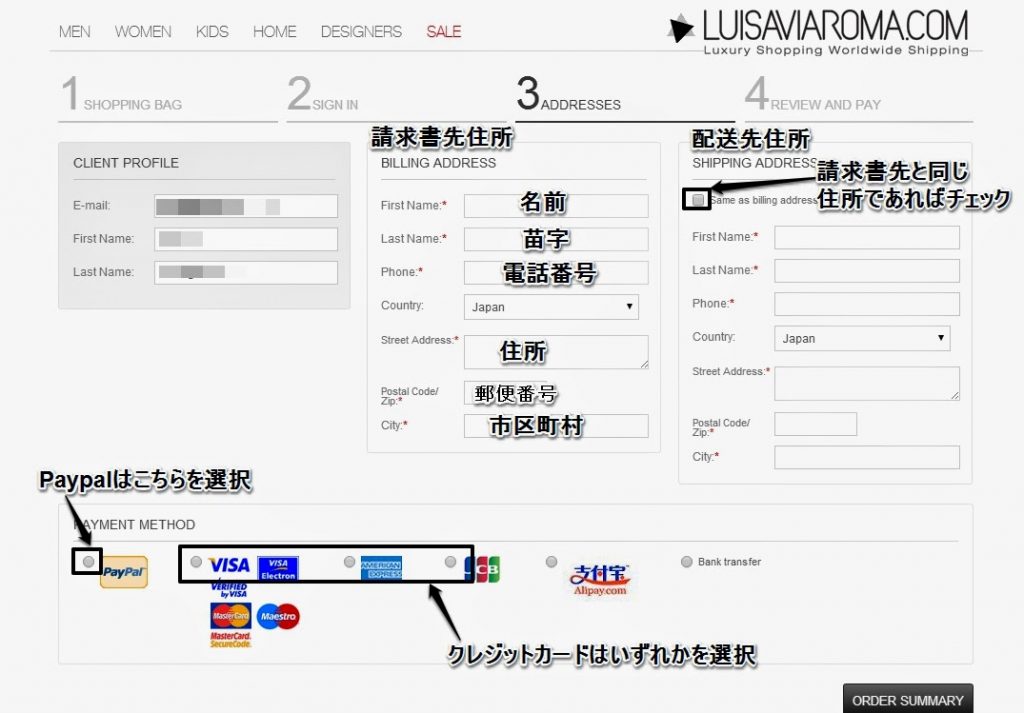Click client profile E-mail field
Screen dimensions: 1024x713
246,206
